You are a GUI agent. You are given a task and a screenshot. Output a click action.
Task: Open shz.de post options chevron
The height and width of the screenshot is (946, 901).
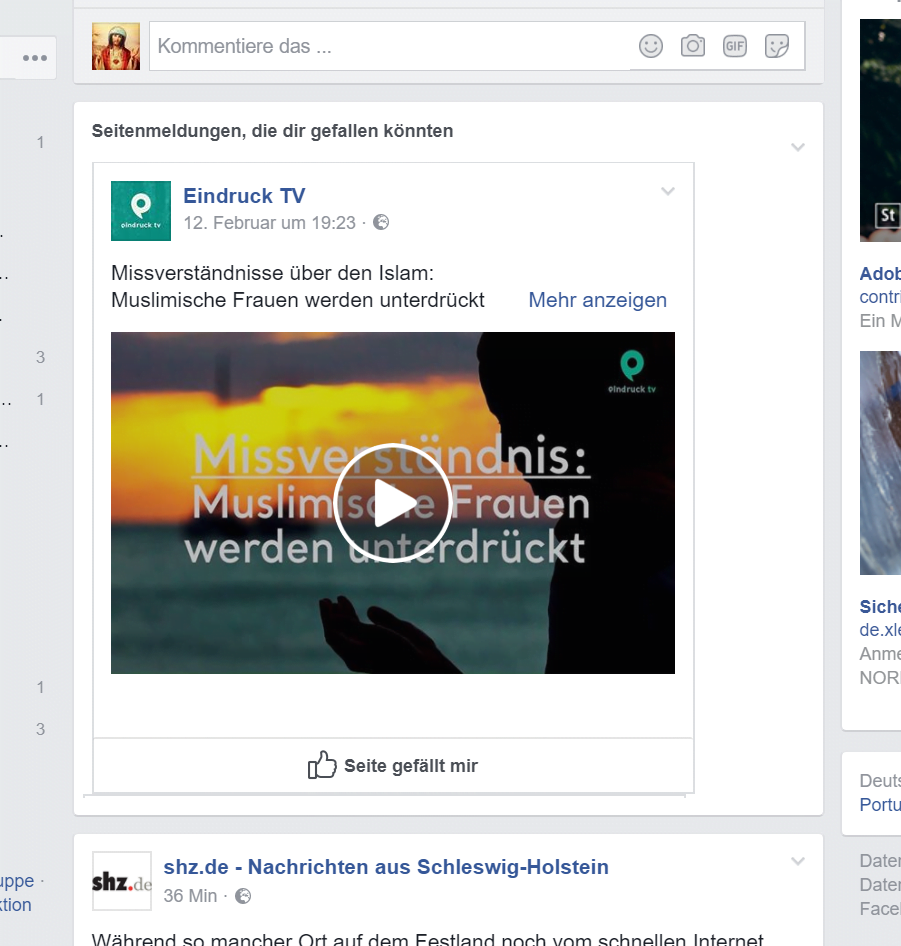[797, 861]
